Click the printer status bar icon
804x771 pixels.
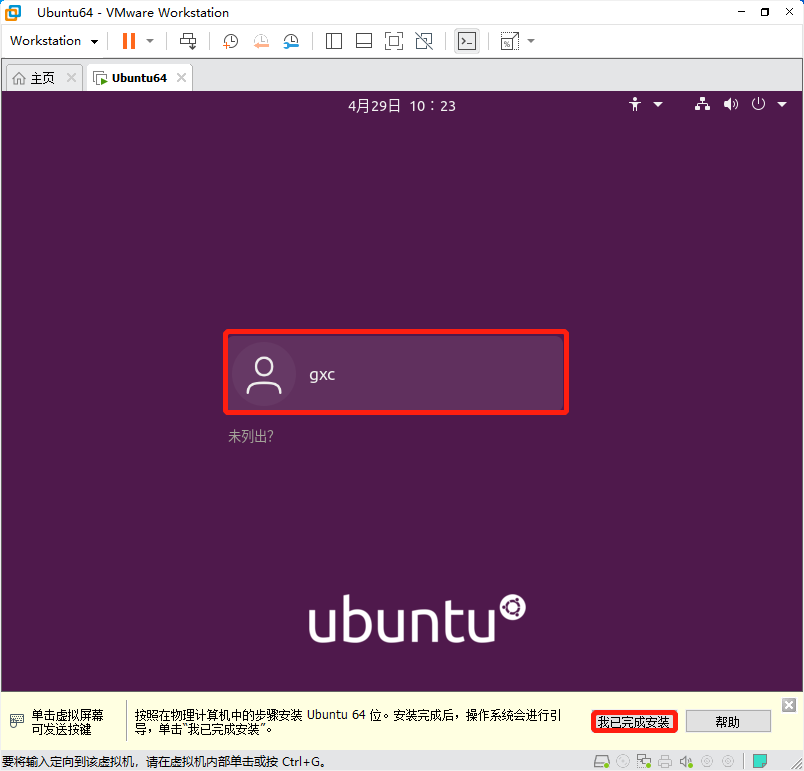[x=665, y=761]
